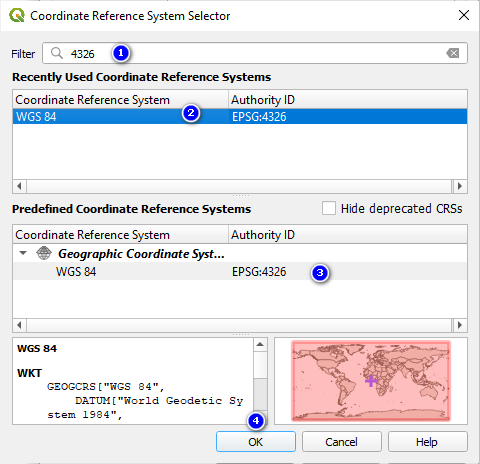
Task: Open Help for CRS selector
Action: click(x=428, y=442)
